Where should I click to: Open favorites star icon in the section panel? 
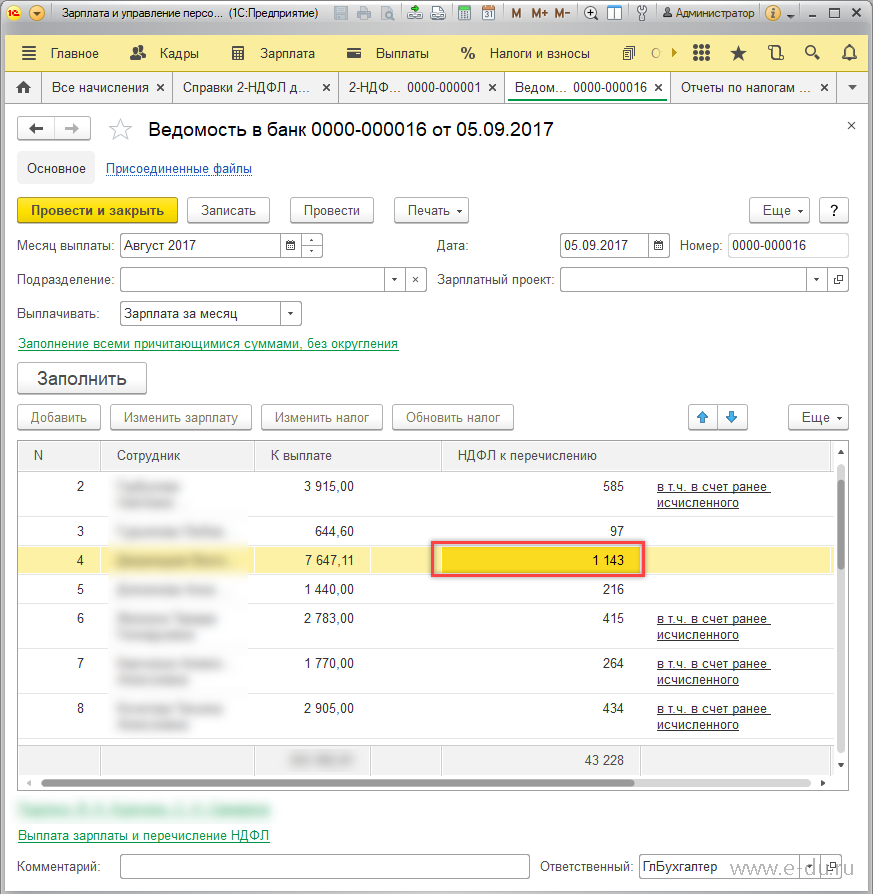(x=738, y=53)
